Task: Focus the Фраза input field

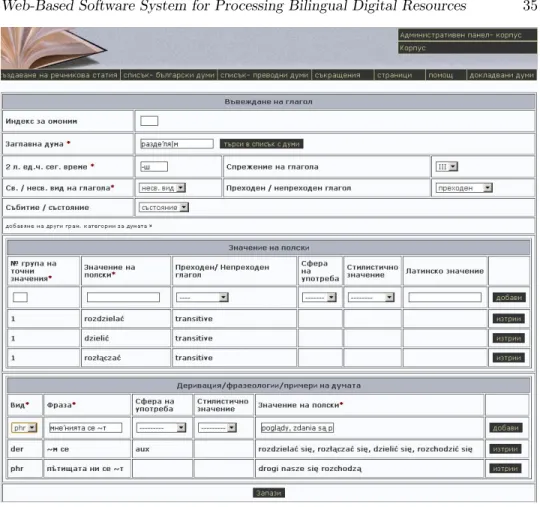Action: click(x=85, y=428)
